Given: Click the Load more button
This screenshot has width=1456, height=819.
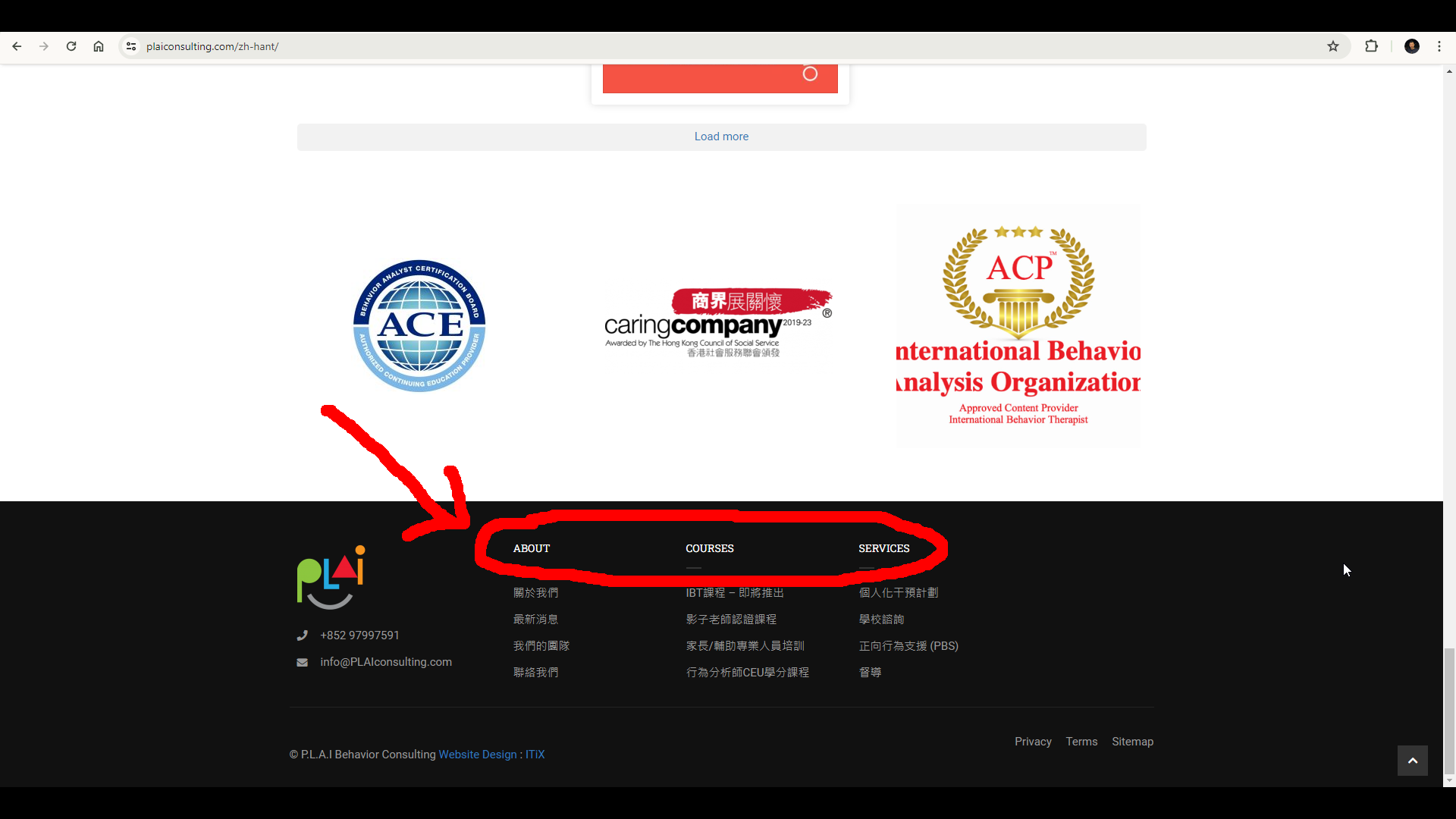Looking at the screenshot, I should tap(721, 136).
